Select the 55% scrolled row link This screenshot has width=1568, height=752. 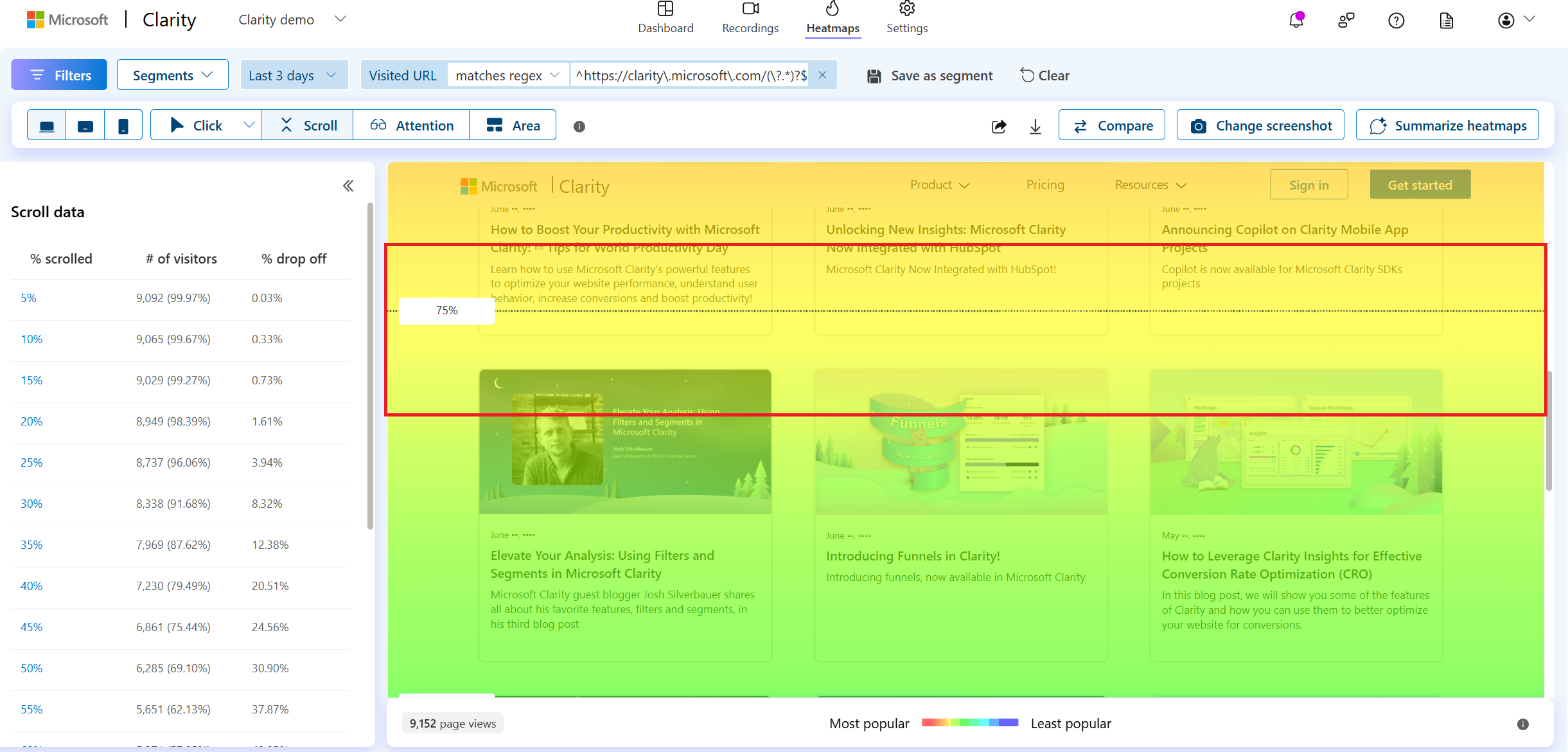click(31, 710)
